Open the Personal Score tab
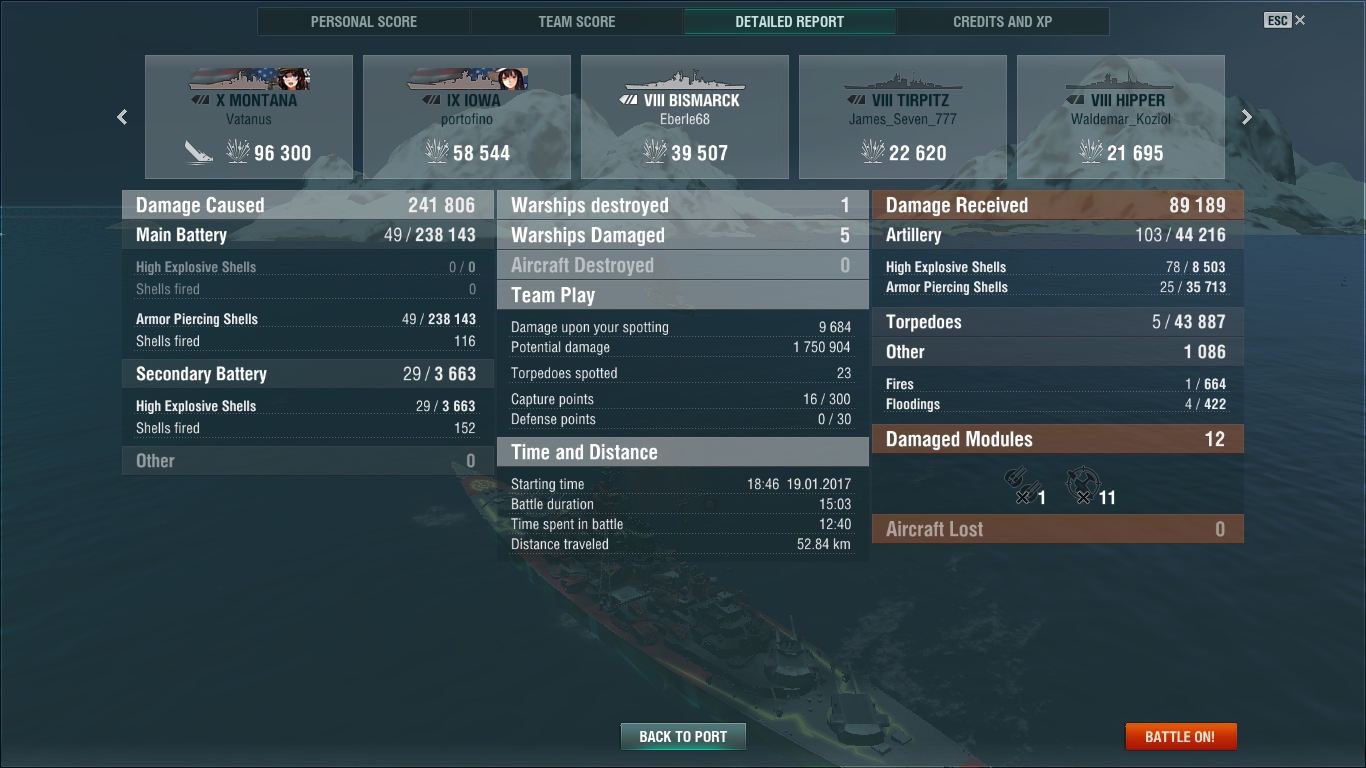Viewport: 1366px width, 768px height. coord(364,21)
